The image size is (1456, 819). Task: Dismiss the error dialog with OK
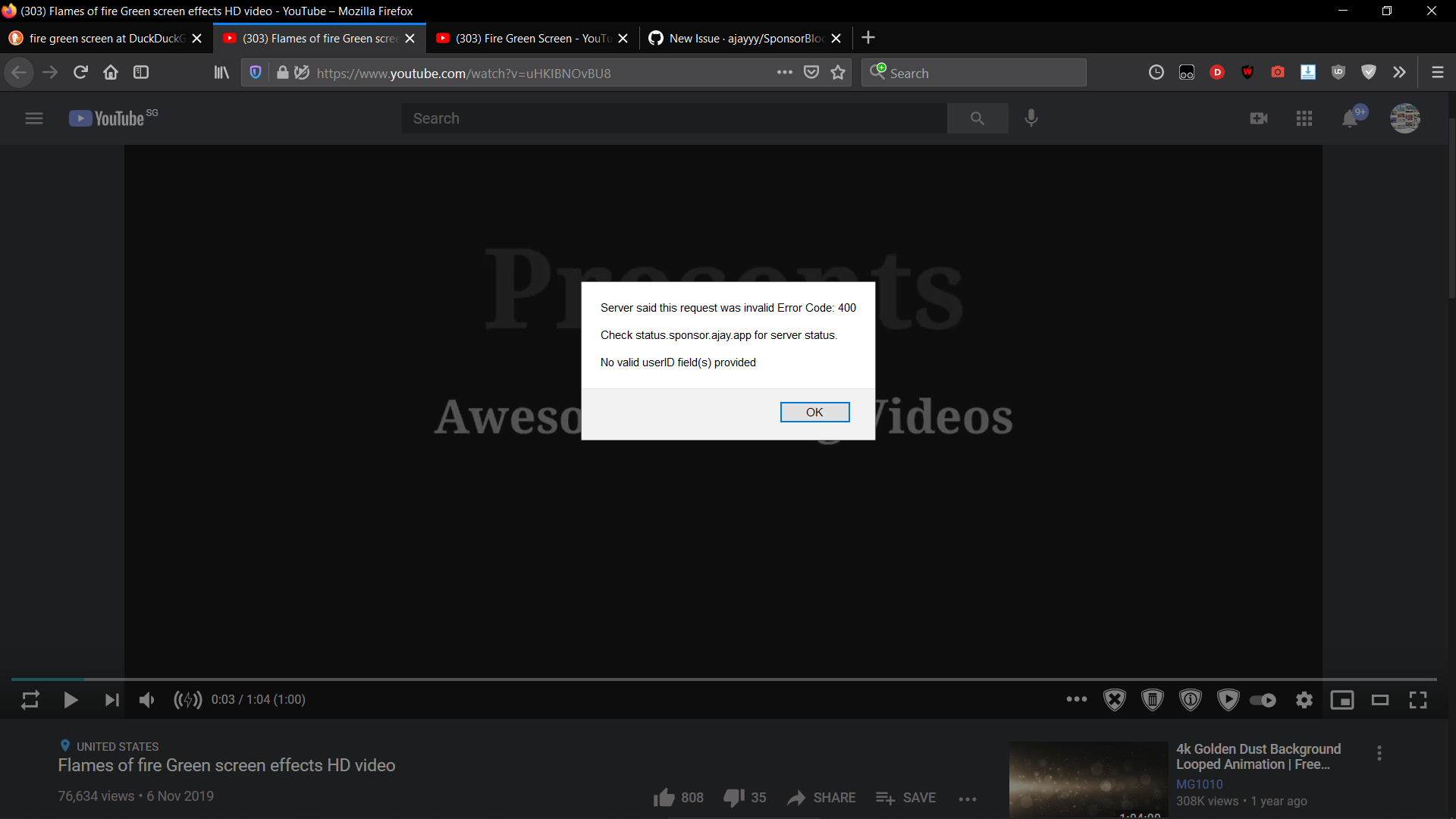[814, 412]
